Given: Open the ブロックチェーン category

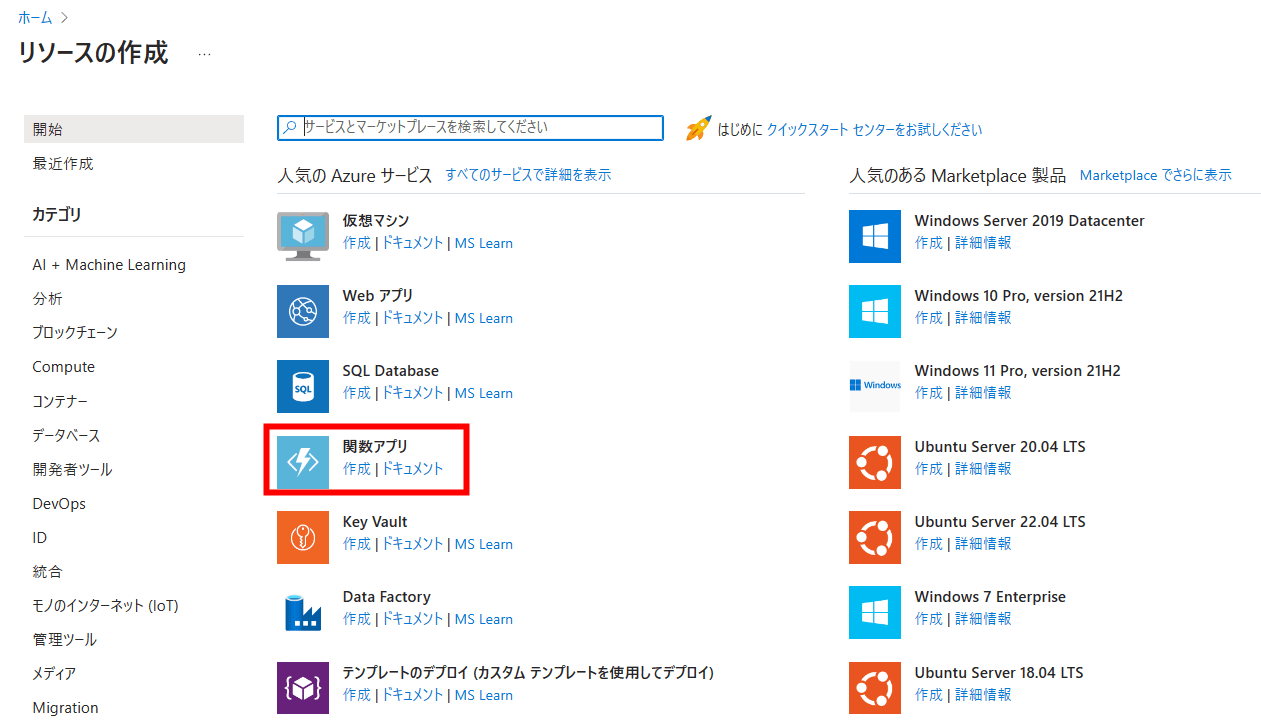Looking at the screenshot, I should click(x=75, y=332).
